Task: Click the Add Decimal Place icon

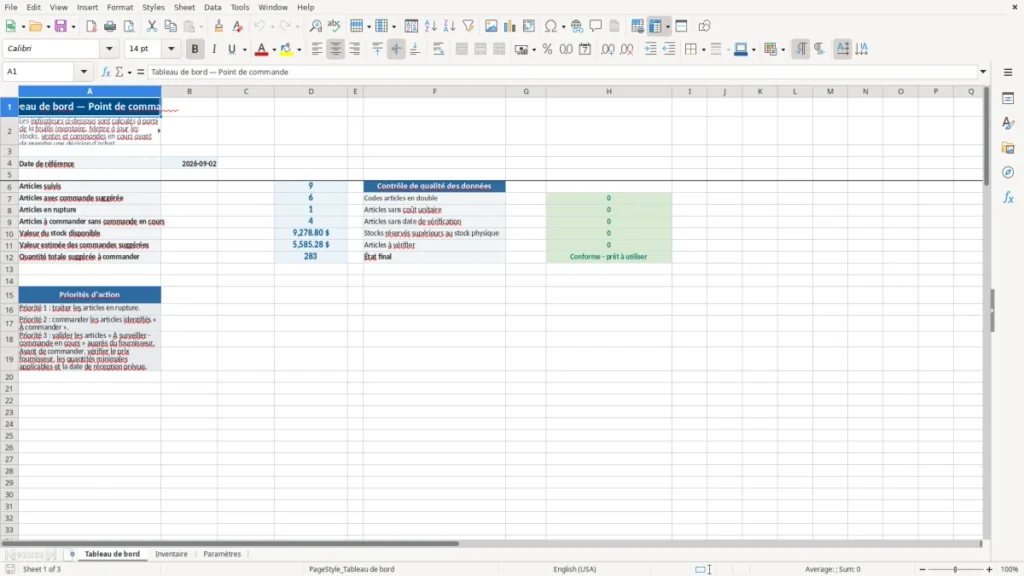Action: coord(607,49)
